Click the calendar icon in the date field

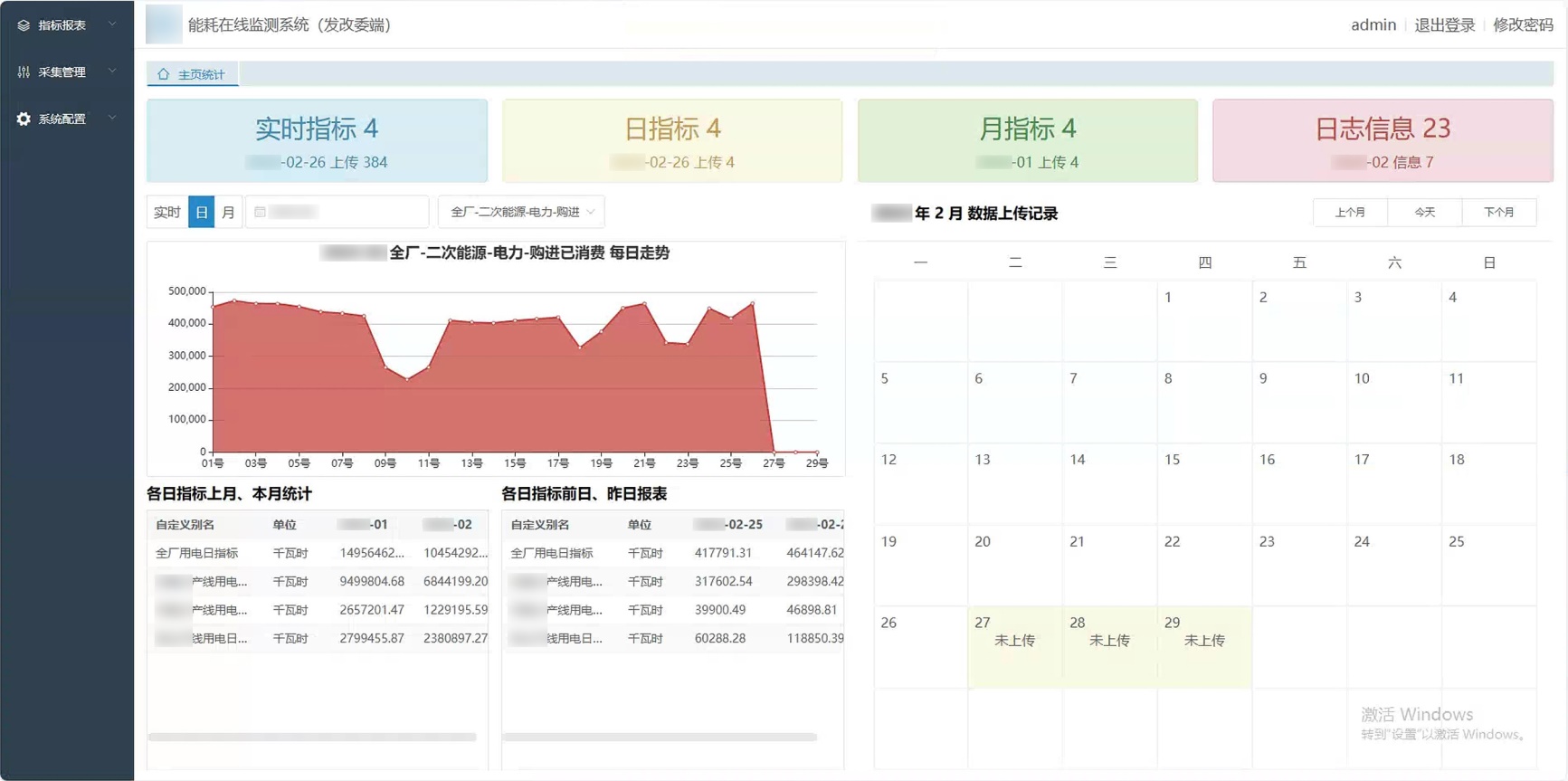(260, 212)
